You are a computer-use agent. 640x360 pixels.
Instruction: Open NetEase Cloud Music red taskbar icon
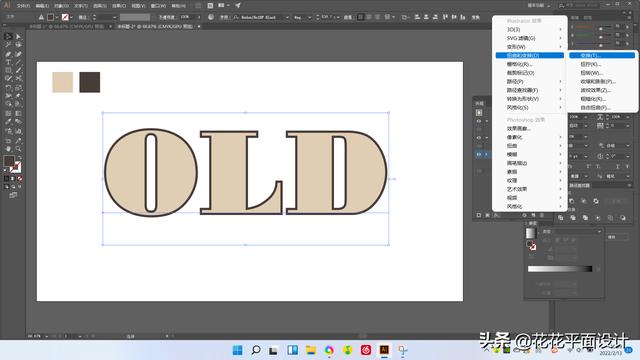(366, 350)
